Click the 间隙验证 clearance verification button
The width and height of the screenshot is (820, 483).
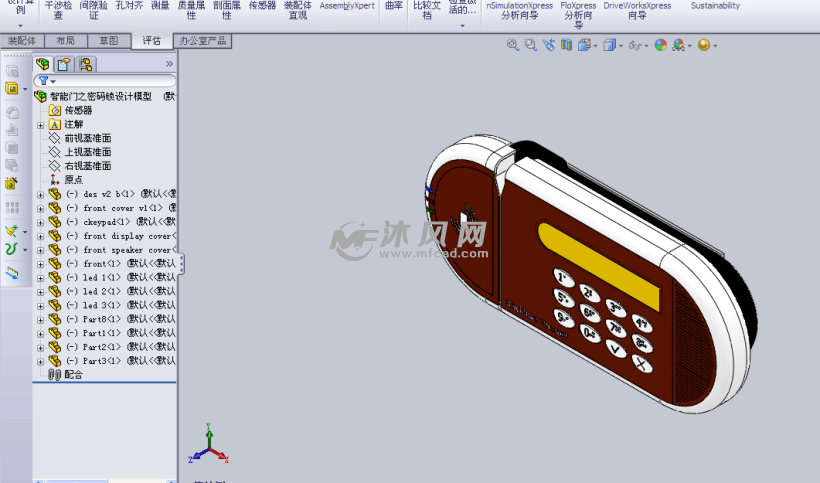(94, 10)
